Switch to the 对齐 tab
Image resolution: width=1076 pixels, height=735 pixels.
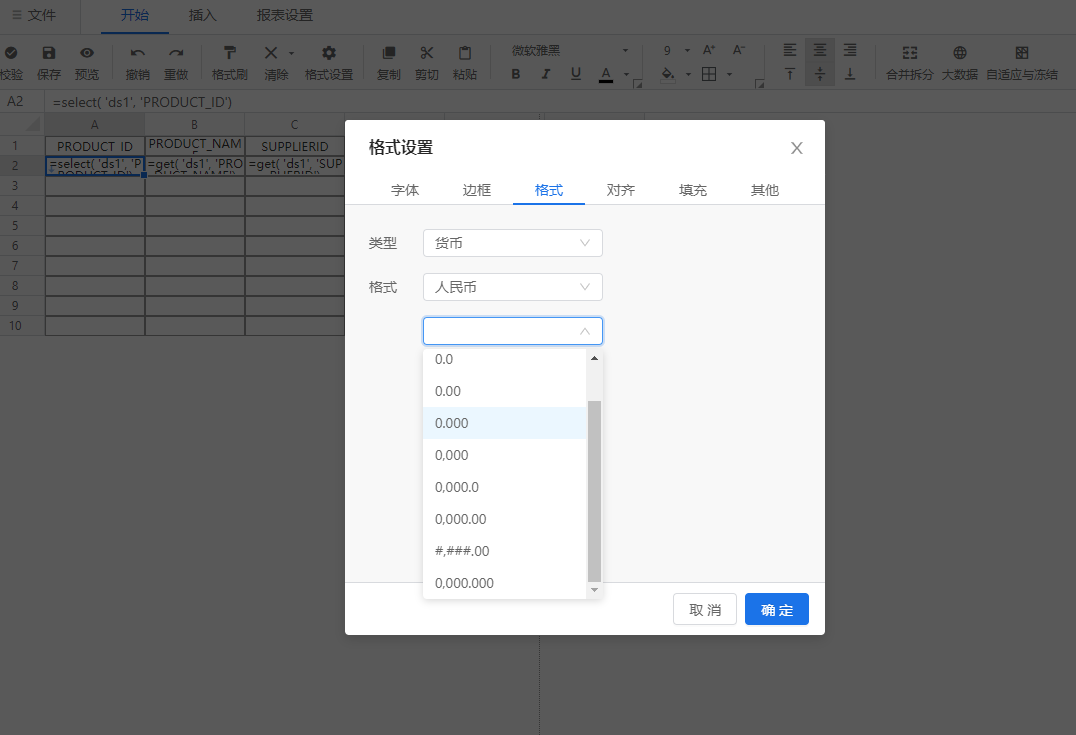[620, 190]
